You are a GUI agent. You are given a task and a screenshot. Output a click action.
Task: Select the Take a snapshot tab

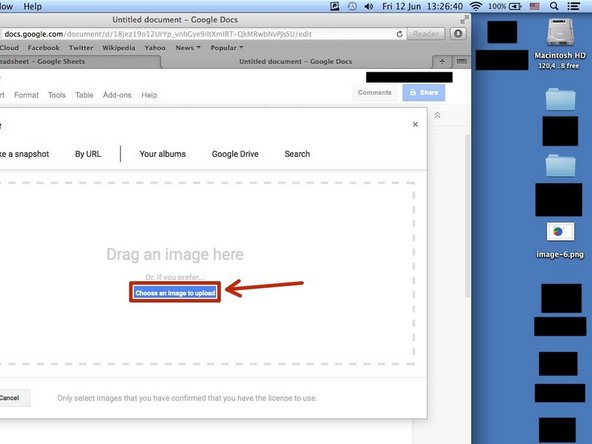[24, 154]
